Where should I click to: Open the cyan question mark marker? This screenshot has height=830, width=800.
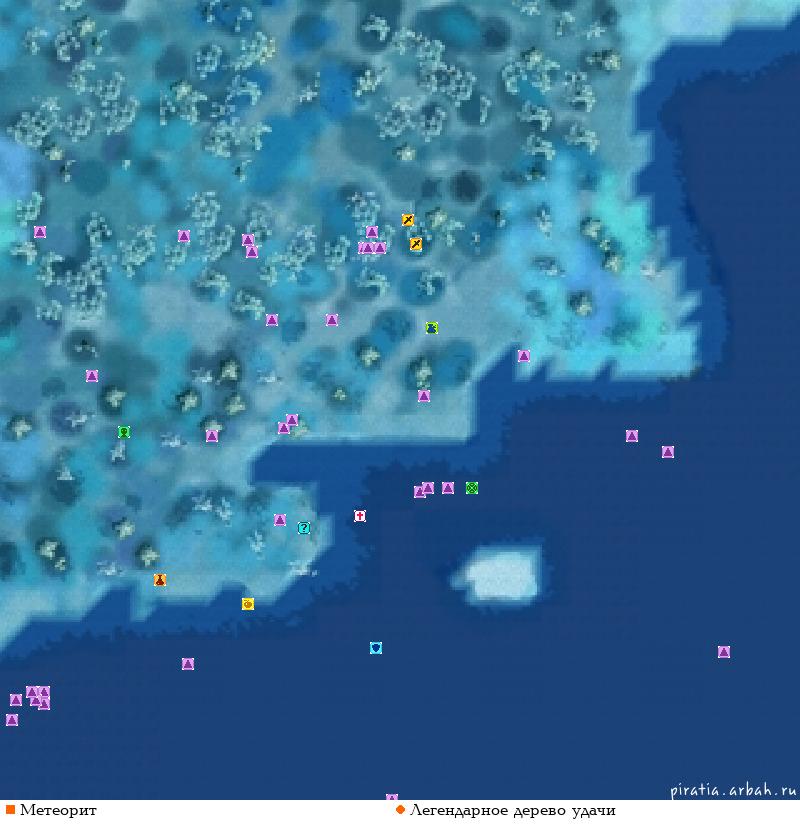pos(303,527)
